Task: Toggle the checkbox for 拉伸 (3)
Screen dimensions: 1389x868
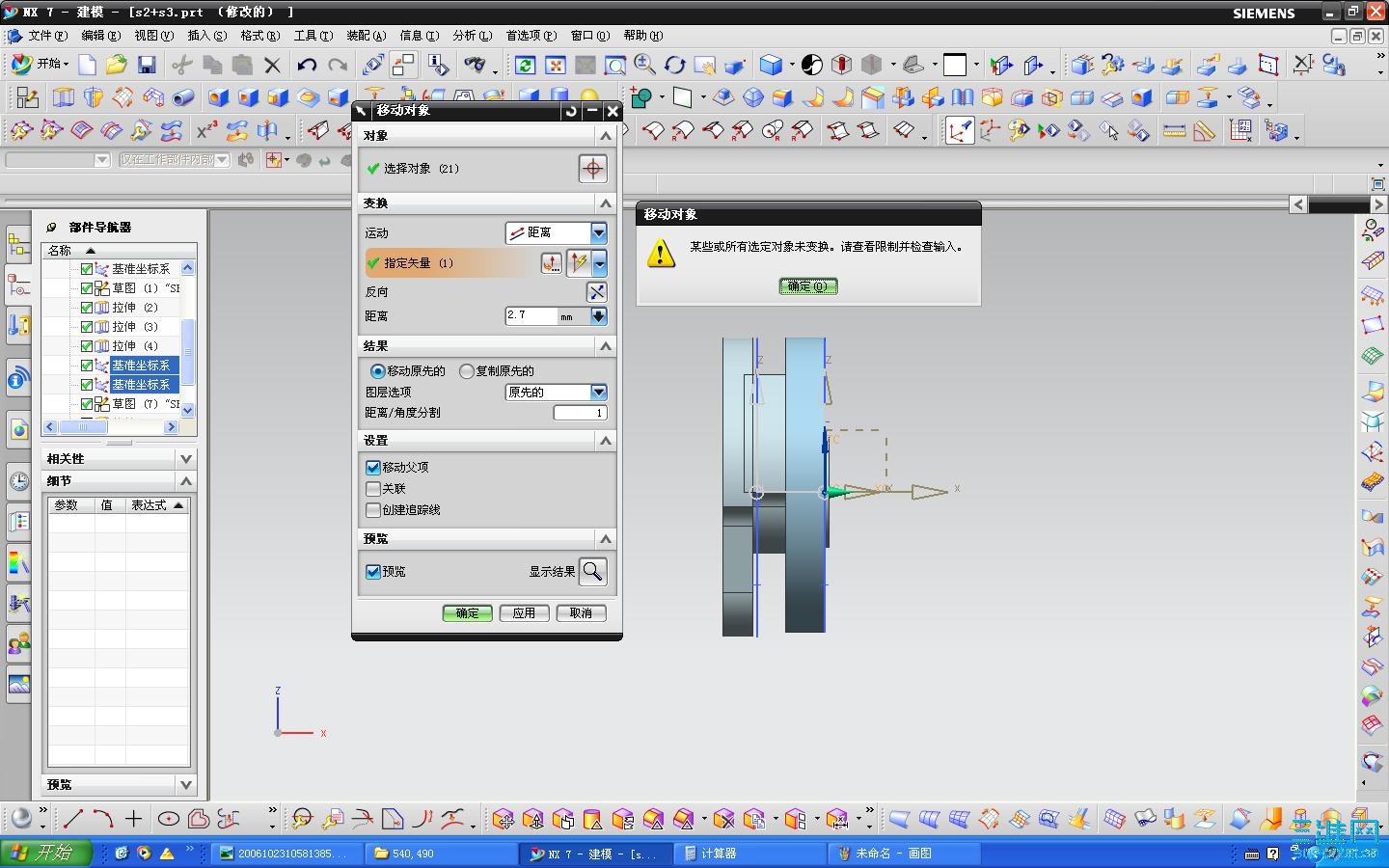Action: point(87,327)
